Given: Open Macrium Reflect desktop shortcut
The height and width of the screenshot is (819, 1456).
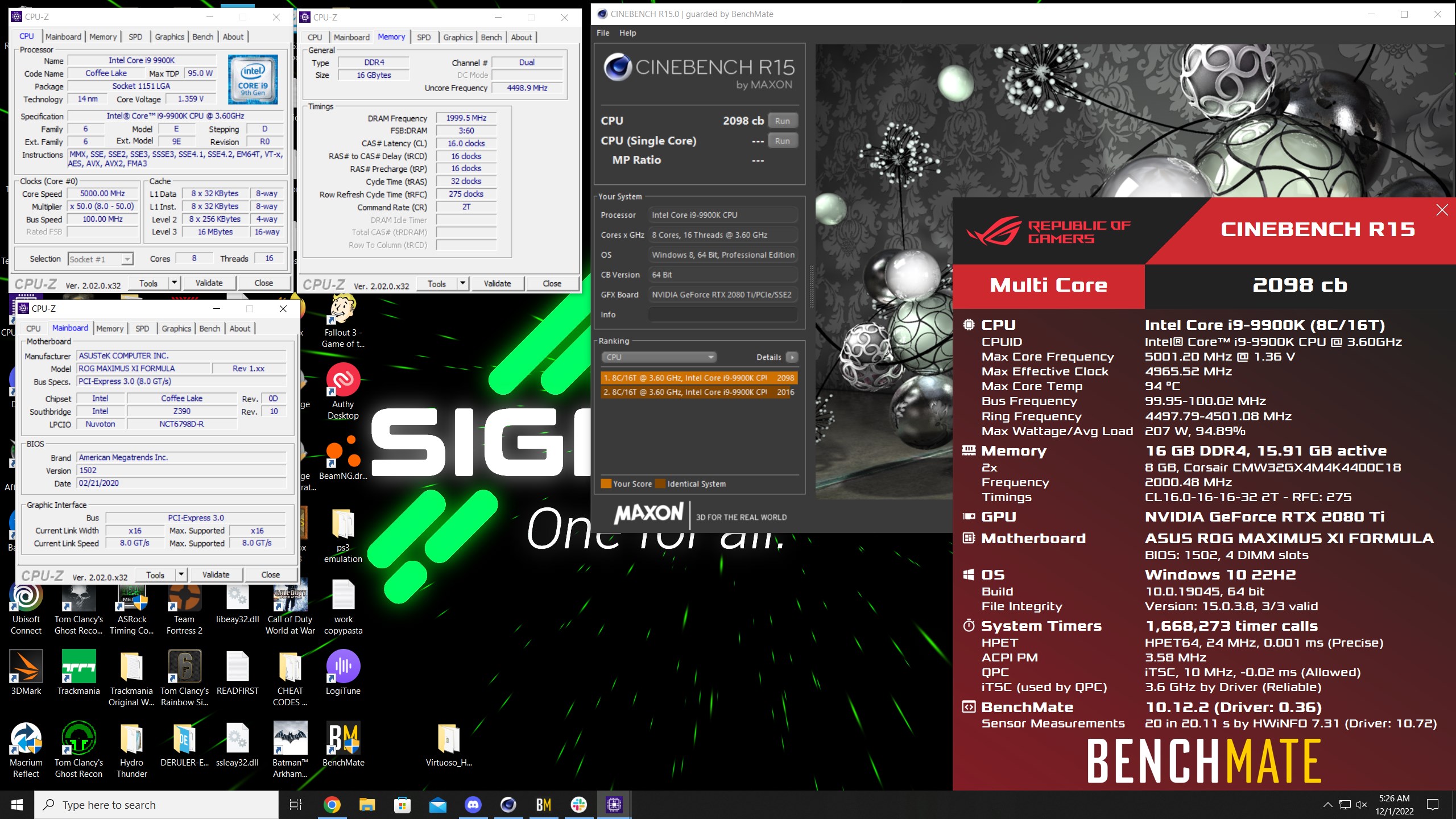Looking at the screenshot, I should click(x=26, y=751).
